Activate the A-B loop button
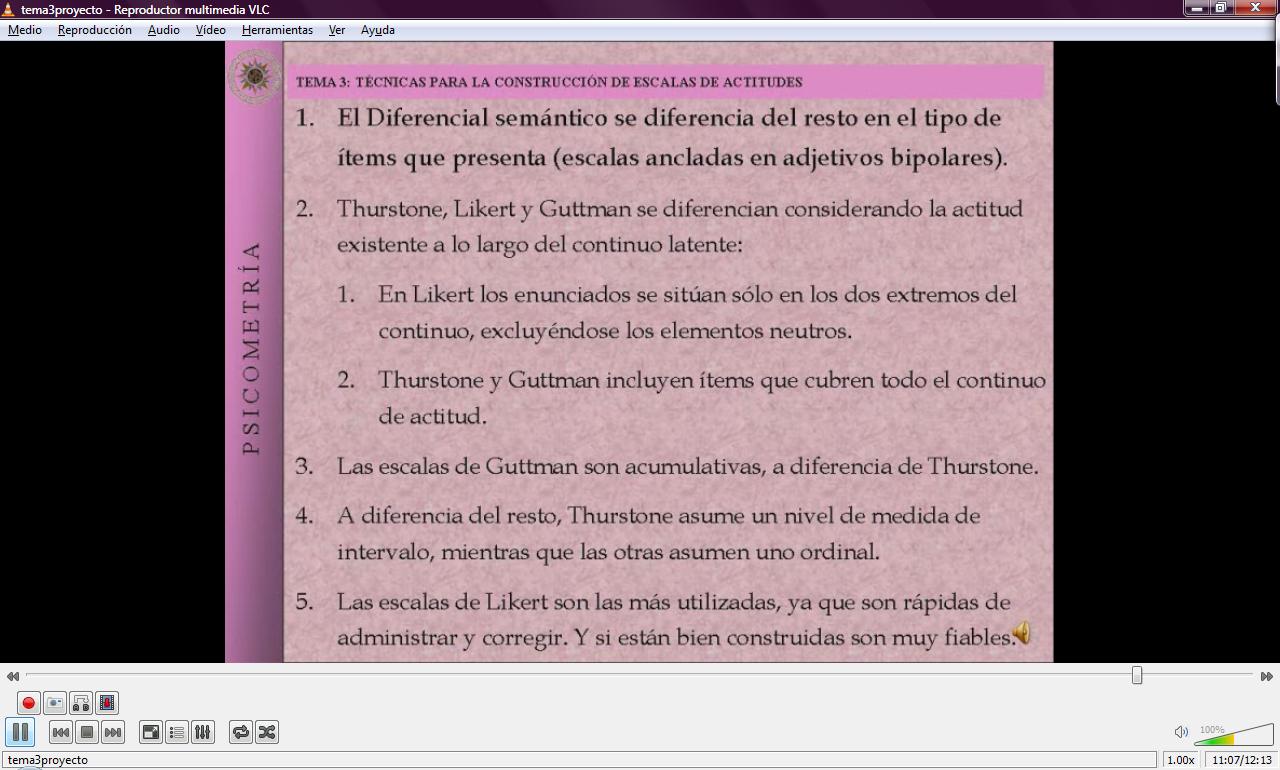The height and width of the screenshot is (770, 1280). pyautogui.click(x=81, y=703)
